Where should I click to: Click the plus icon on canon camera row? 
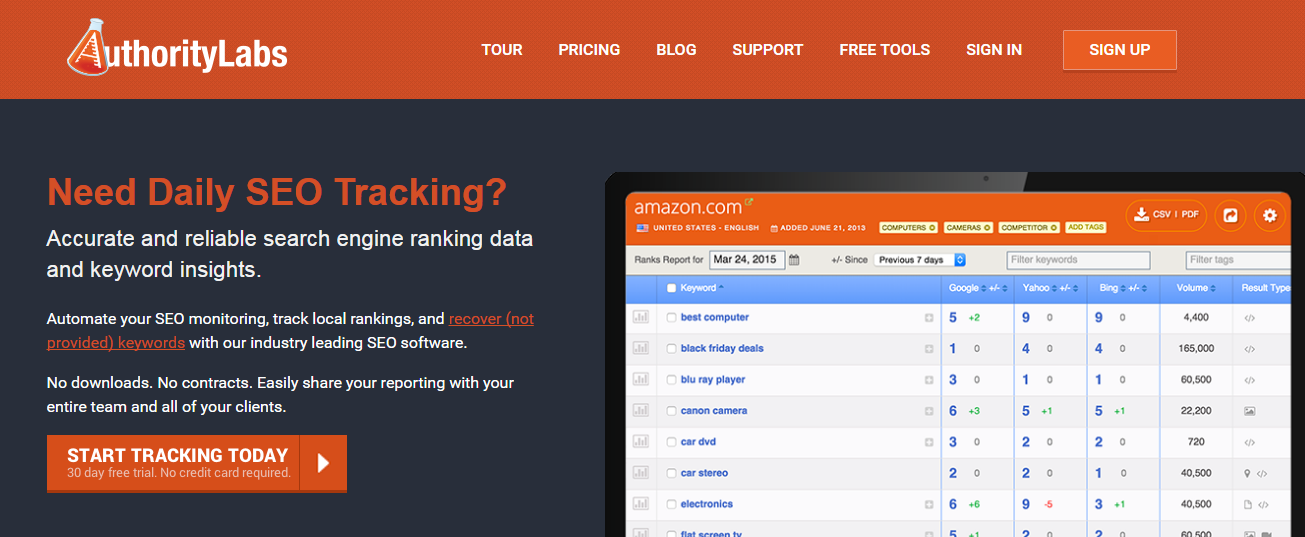(929, 411)
